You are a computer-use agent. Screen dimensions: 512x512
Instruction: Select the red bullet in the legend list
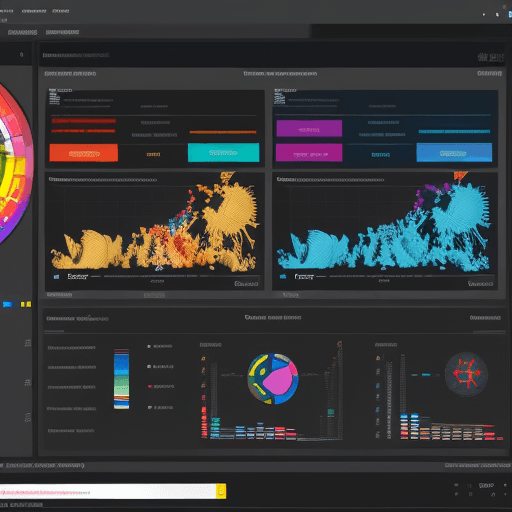pyautogui.click(x=150, y=386)
